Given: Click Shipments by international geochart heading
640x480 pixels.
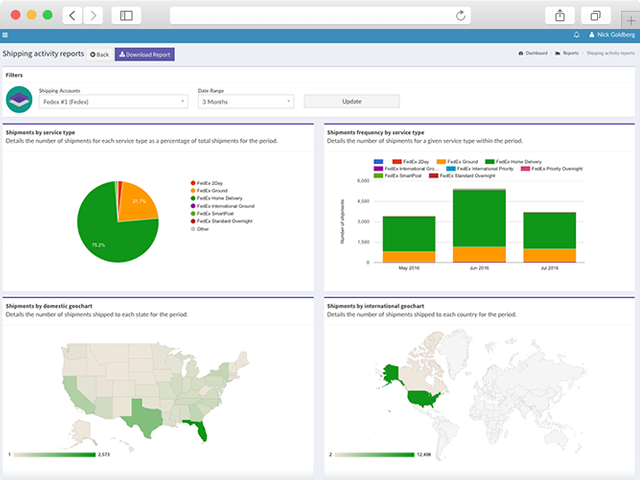Looking at the screenshot, I should coord(375,306).
